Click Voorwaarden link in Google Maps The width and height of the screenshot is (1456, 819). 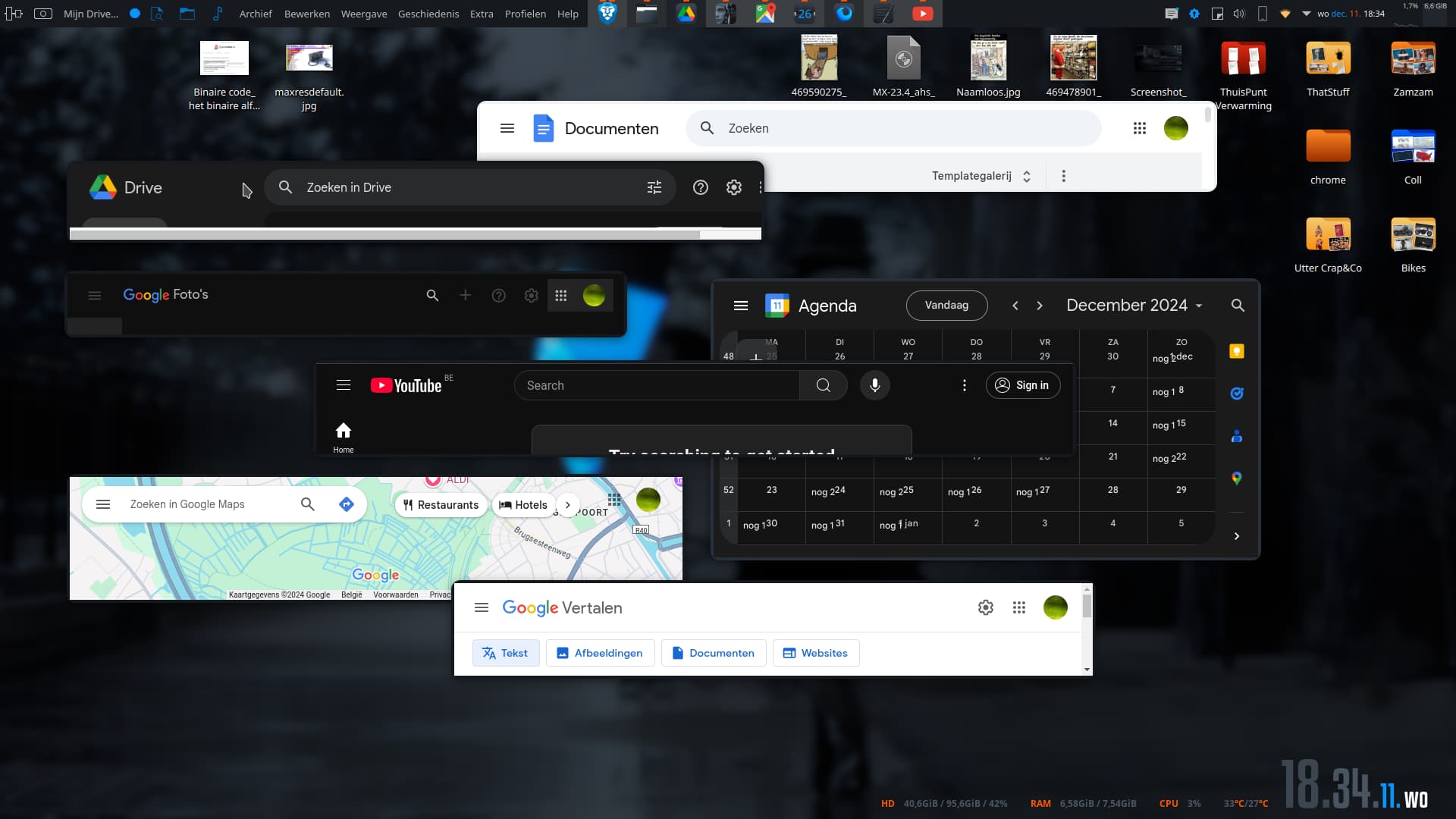396,595
